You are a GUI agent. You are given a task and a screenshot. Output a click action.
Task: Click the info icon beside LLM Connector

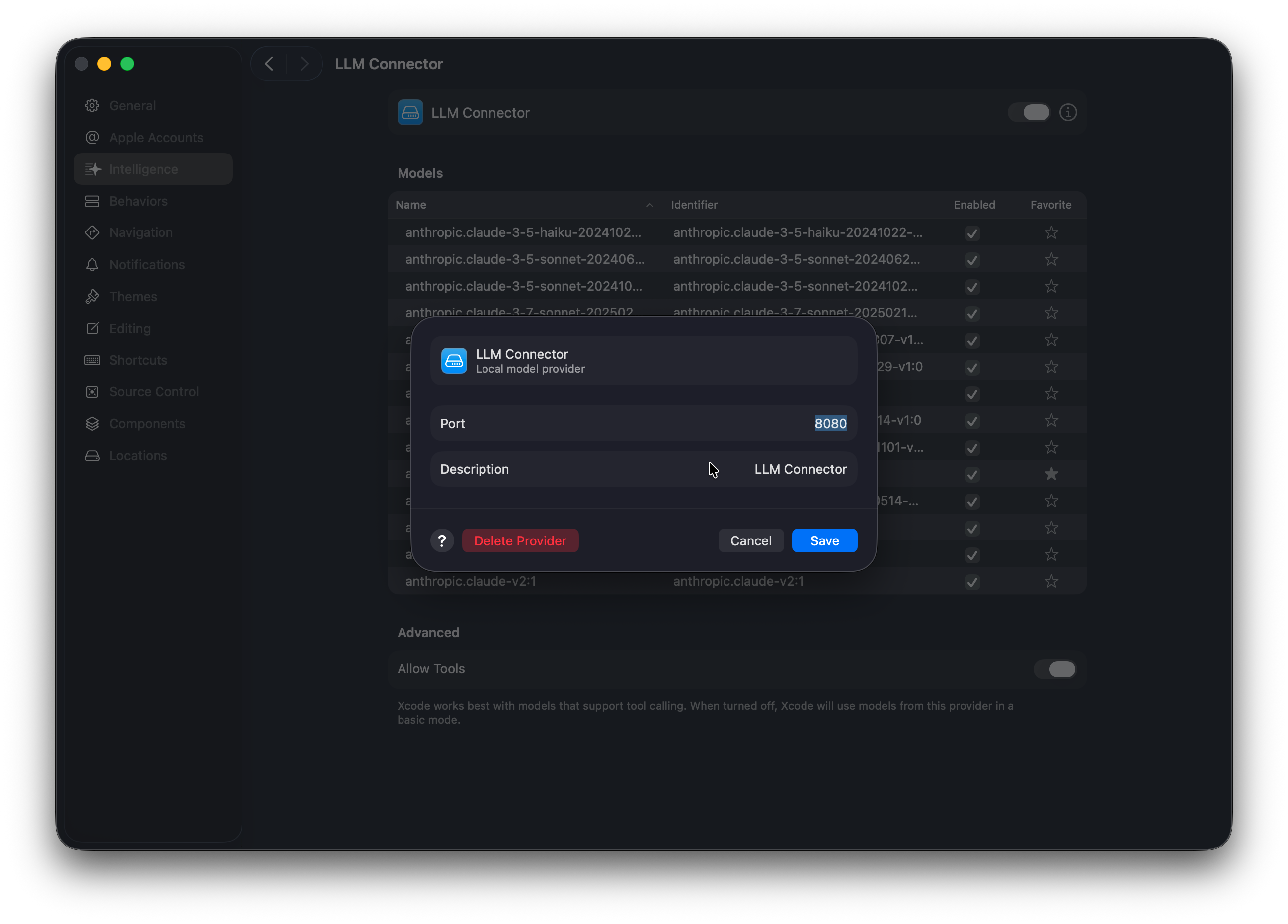click(x=1068, y=112)
